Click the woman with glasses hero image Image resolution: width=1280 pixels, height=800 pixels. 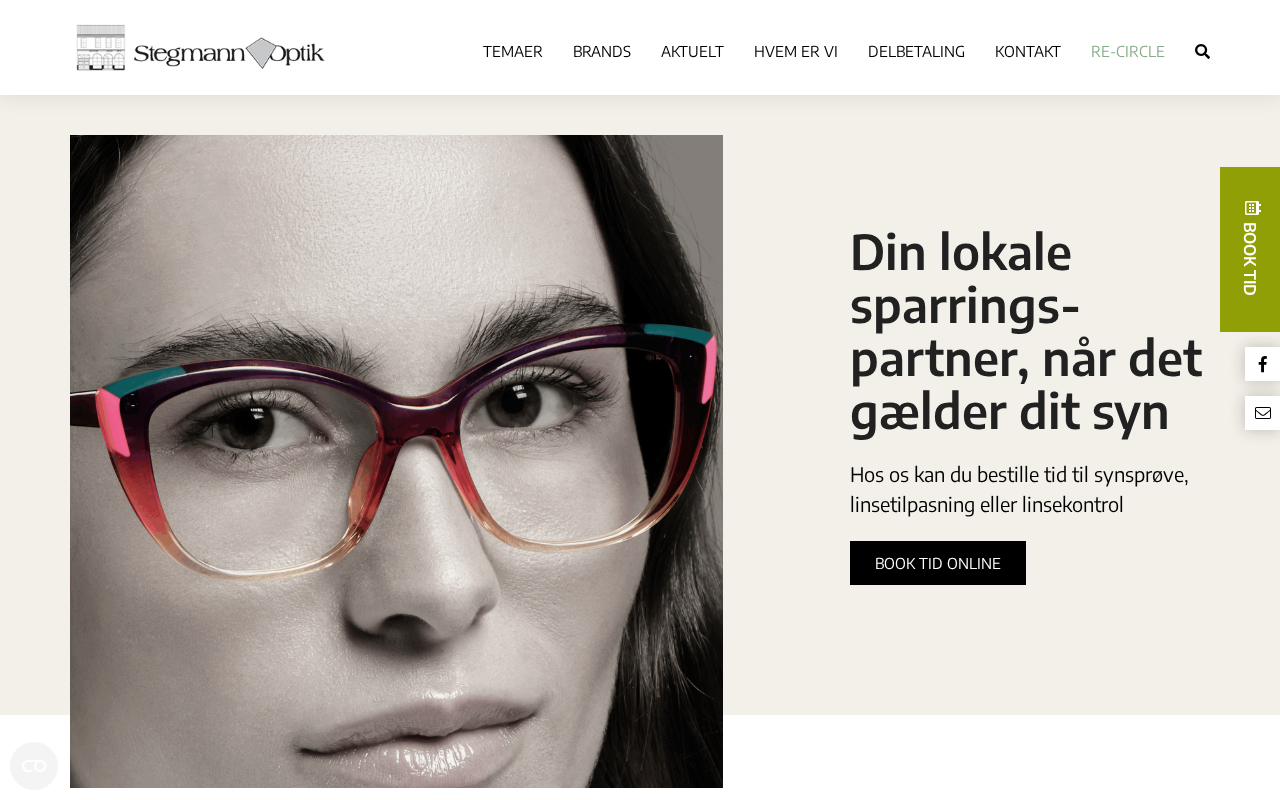396,461
